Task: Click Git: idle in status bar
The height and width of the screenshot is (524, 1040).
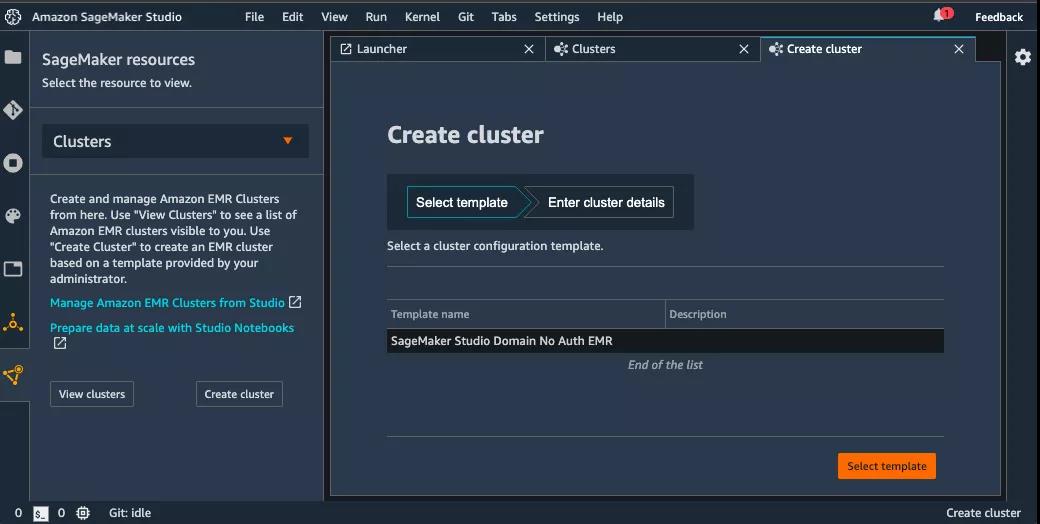Action: pyautogui.click(x=130, y=513)
